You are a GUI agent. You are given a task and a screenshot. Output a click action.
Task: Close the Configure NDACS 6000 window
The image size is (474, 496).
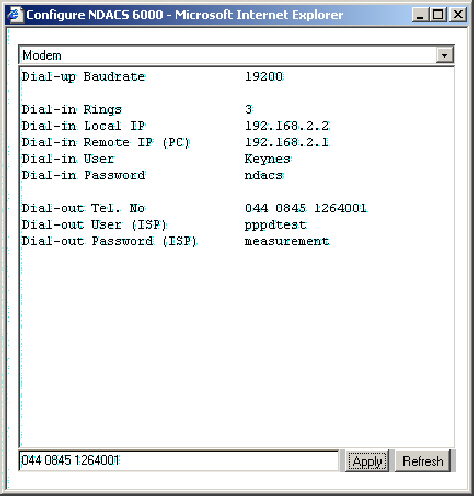pos(458,15)
